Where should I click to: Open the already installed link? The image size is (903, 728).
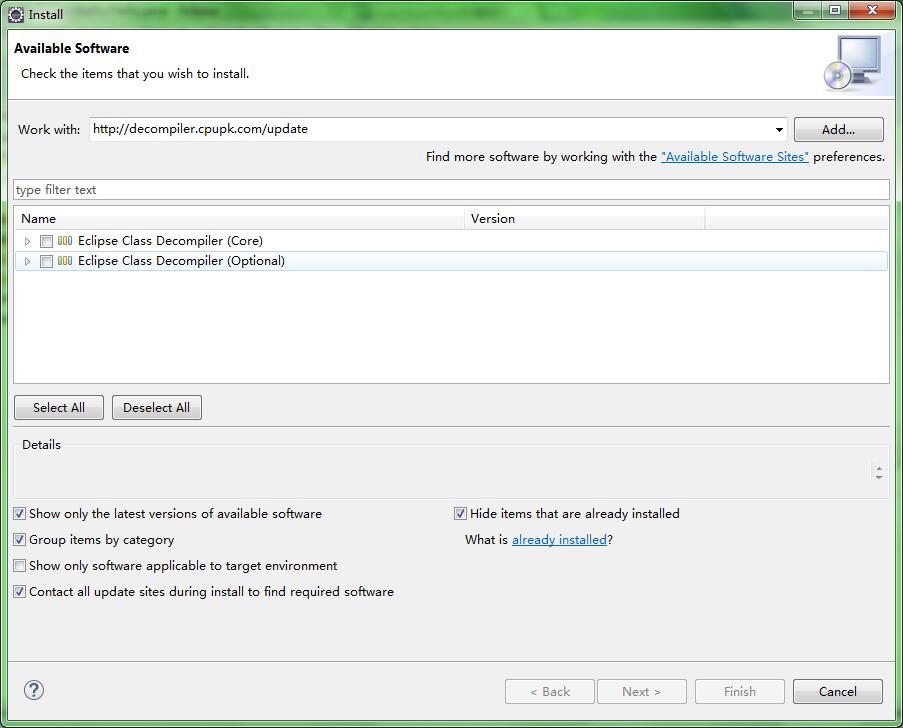559,540
